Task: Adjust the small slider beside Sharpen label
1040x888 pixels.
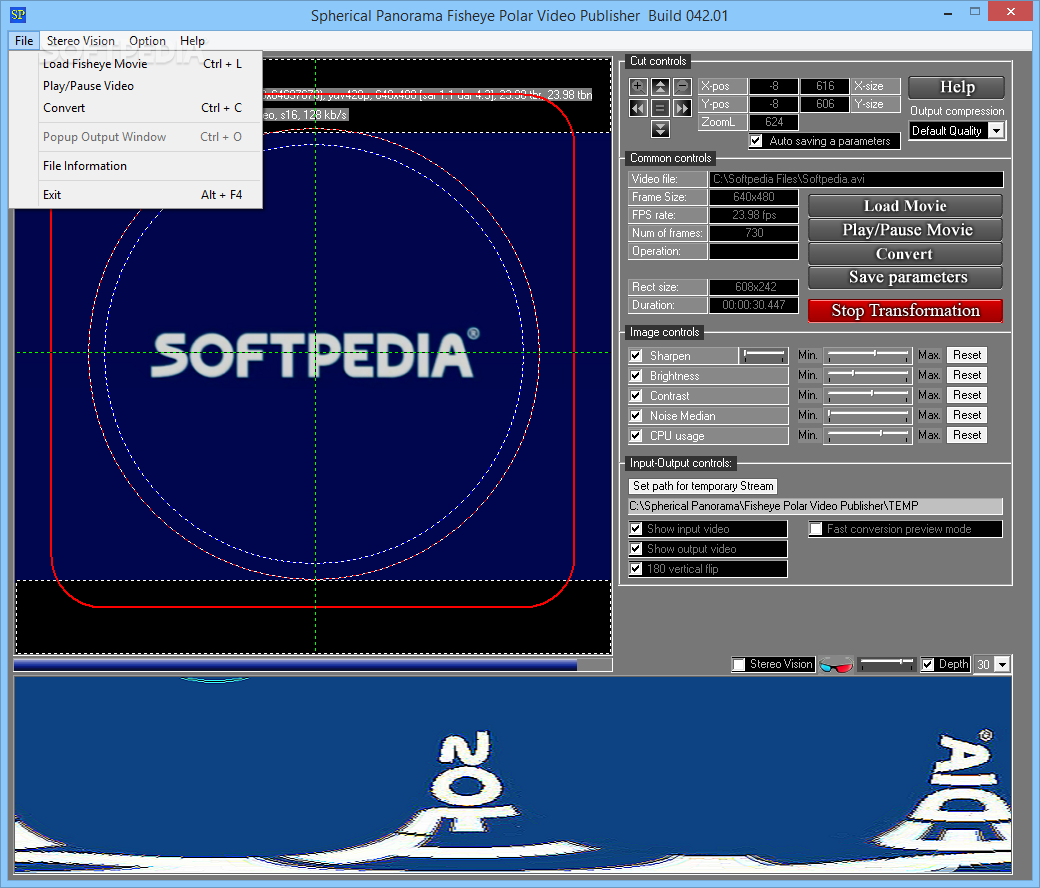Action: pos(763,355)
